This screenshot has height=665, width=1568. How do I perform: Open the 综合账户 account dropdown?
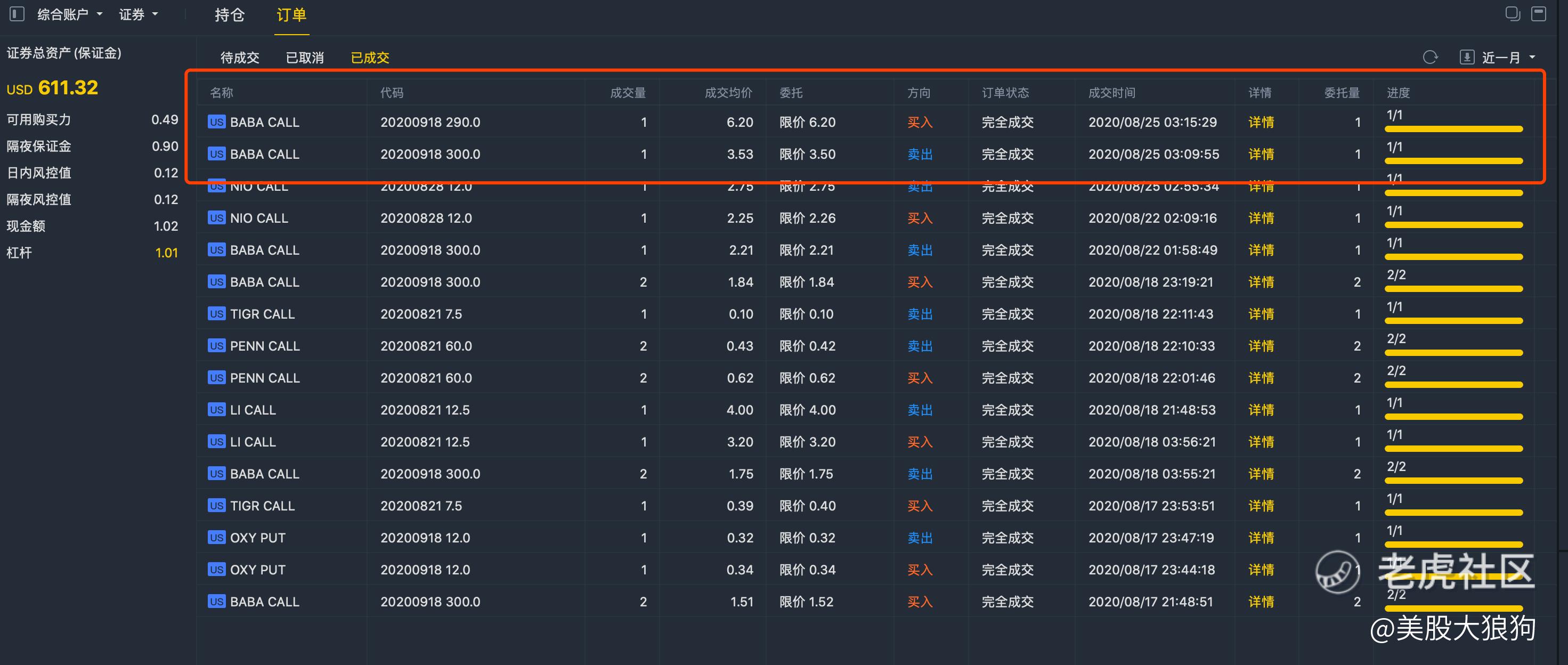69,14
